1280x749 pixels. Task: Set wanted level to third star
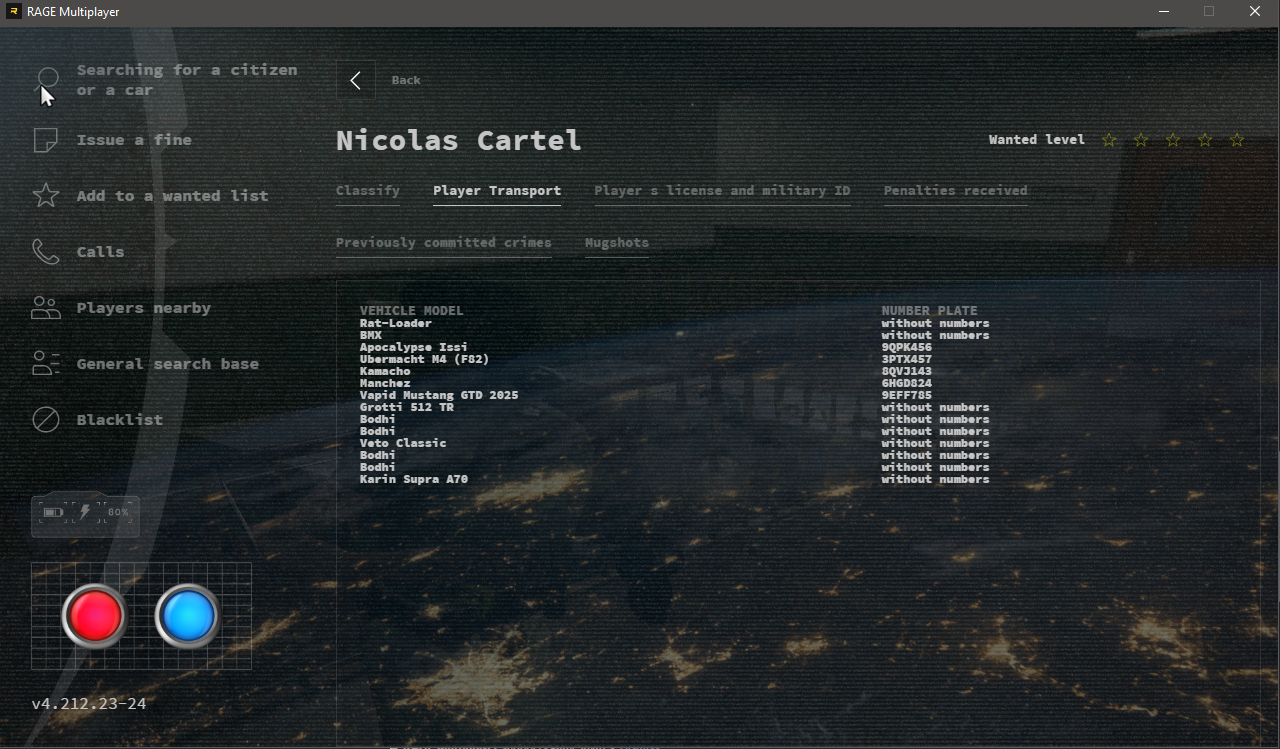pyautogui.click(x=1173, y=140)
